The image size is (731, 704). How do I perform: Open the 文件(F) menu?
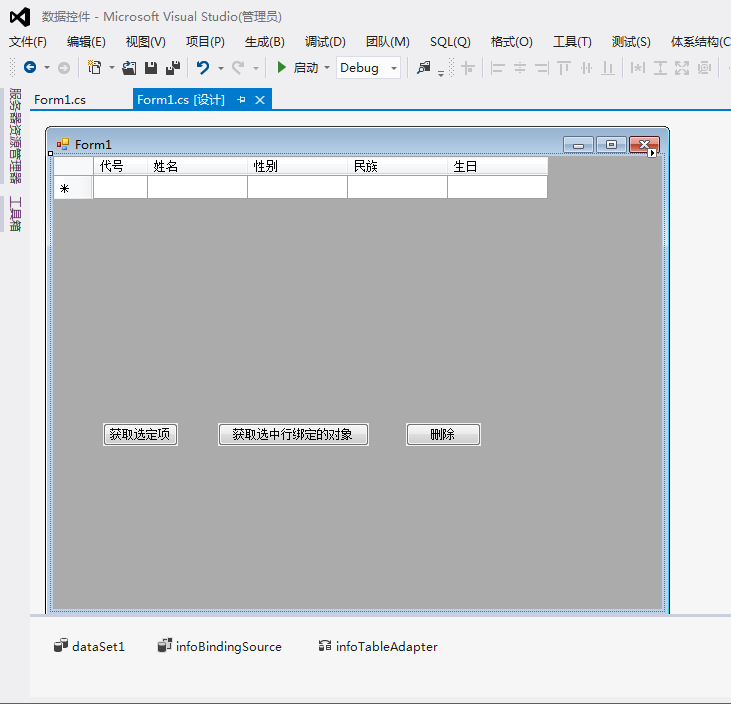(28, 42)
